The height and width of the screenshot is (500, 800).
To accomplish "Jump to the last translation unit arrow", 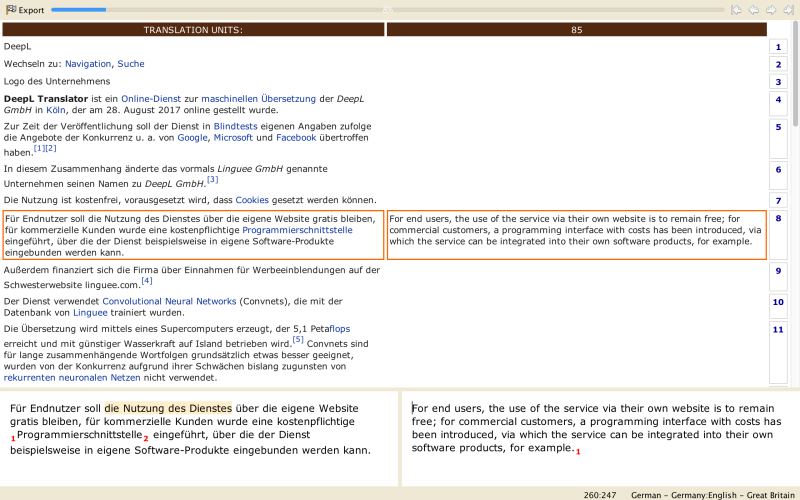I will [x=788, y=10].
